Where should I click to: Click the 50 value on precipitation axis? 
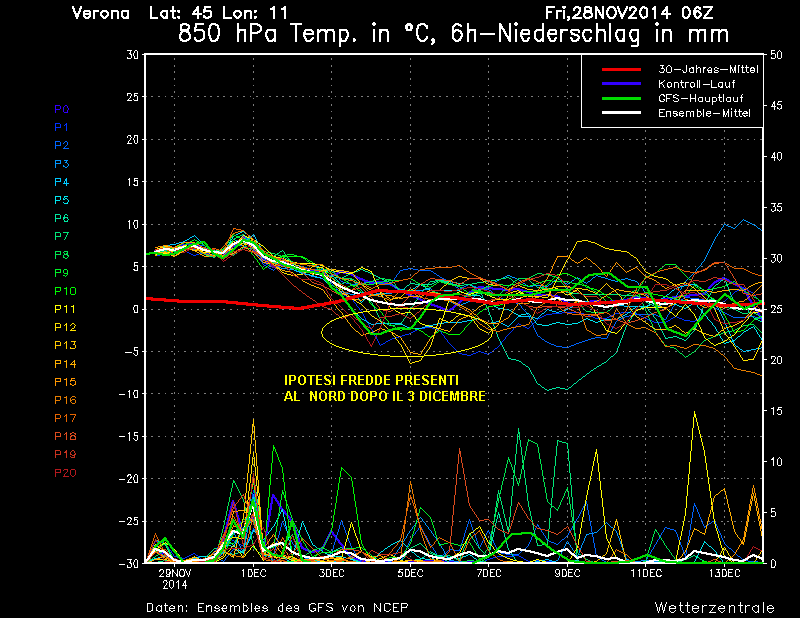pyautogui.click(x=776, y=55)
